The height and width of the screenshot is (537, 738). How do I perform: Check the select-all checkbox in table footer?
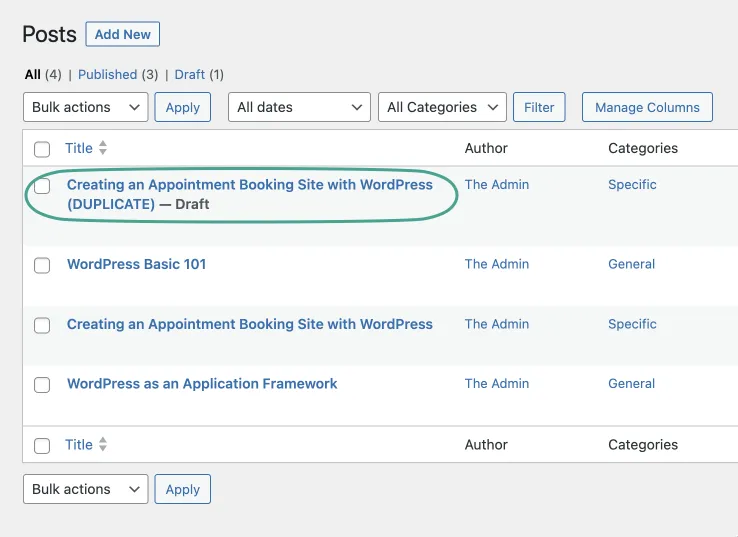(x=42, y=446)
